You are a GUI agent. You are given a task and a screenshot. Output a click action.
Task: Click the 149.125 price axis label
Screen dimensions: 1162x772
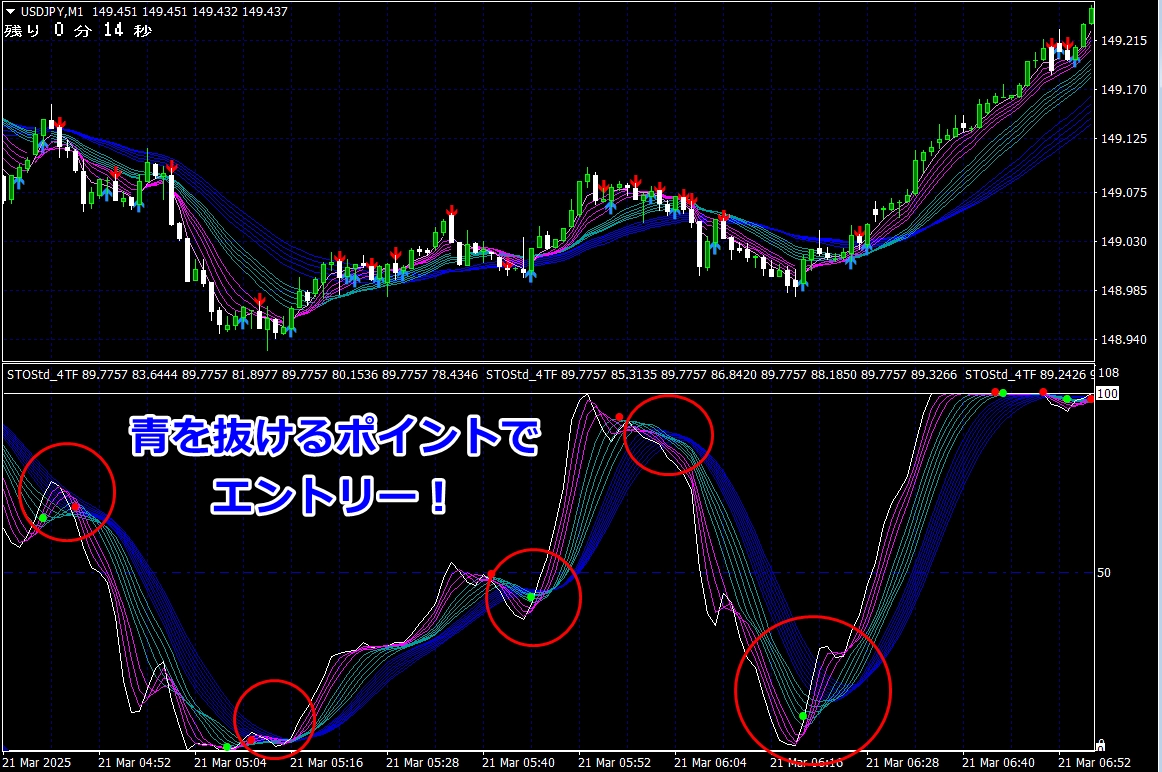click(1123, 139)
